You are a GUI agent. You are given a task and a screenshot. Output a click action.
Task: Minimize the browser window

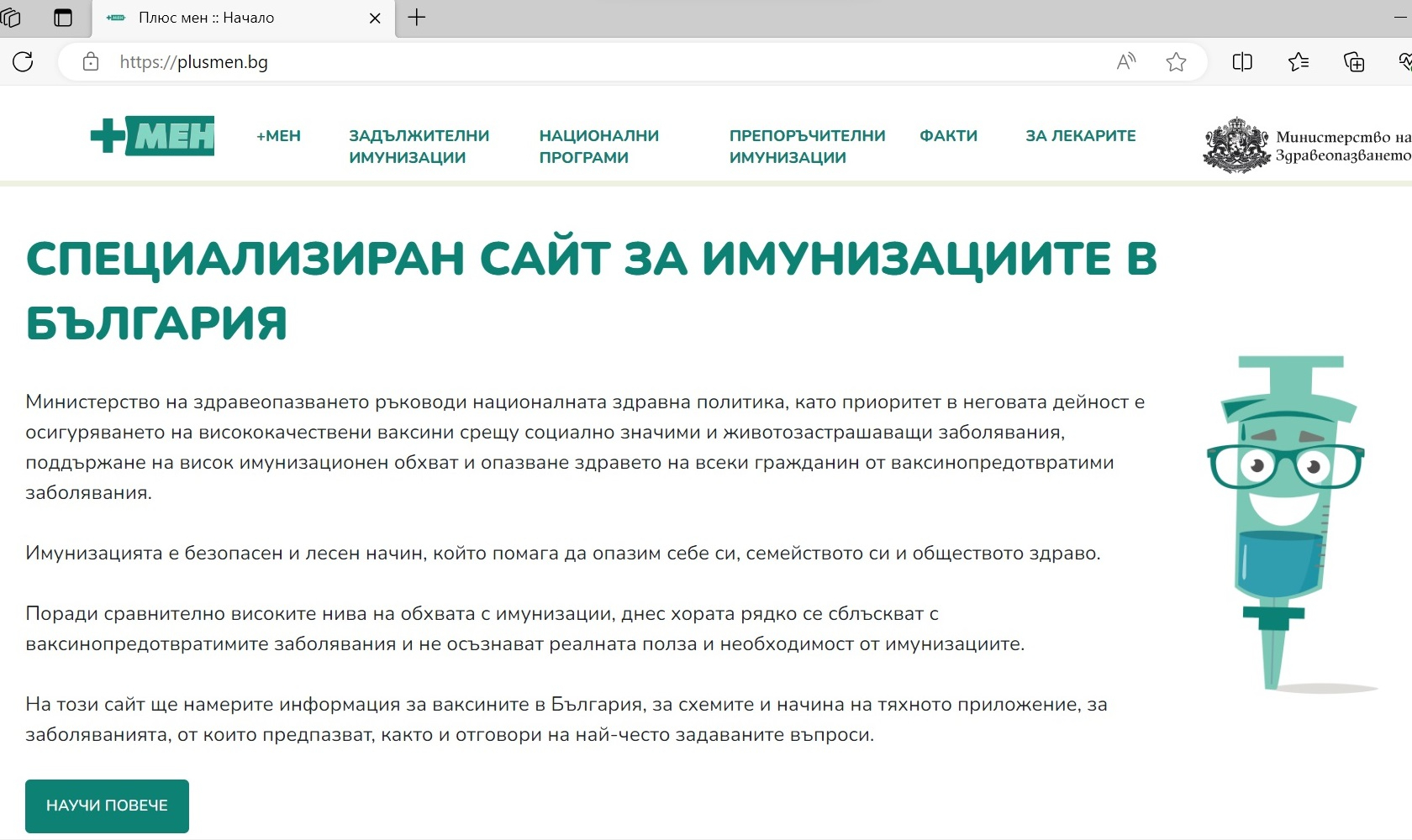(x=1402, y=17)
